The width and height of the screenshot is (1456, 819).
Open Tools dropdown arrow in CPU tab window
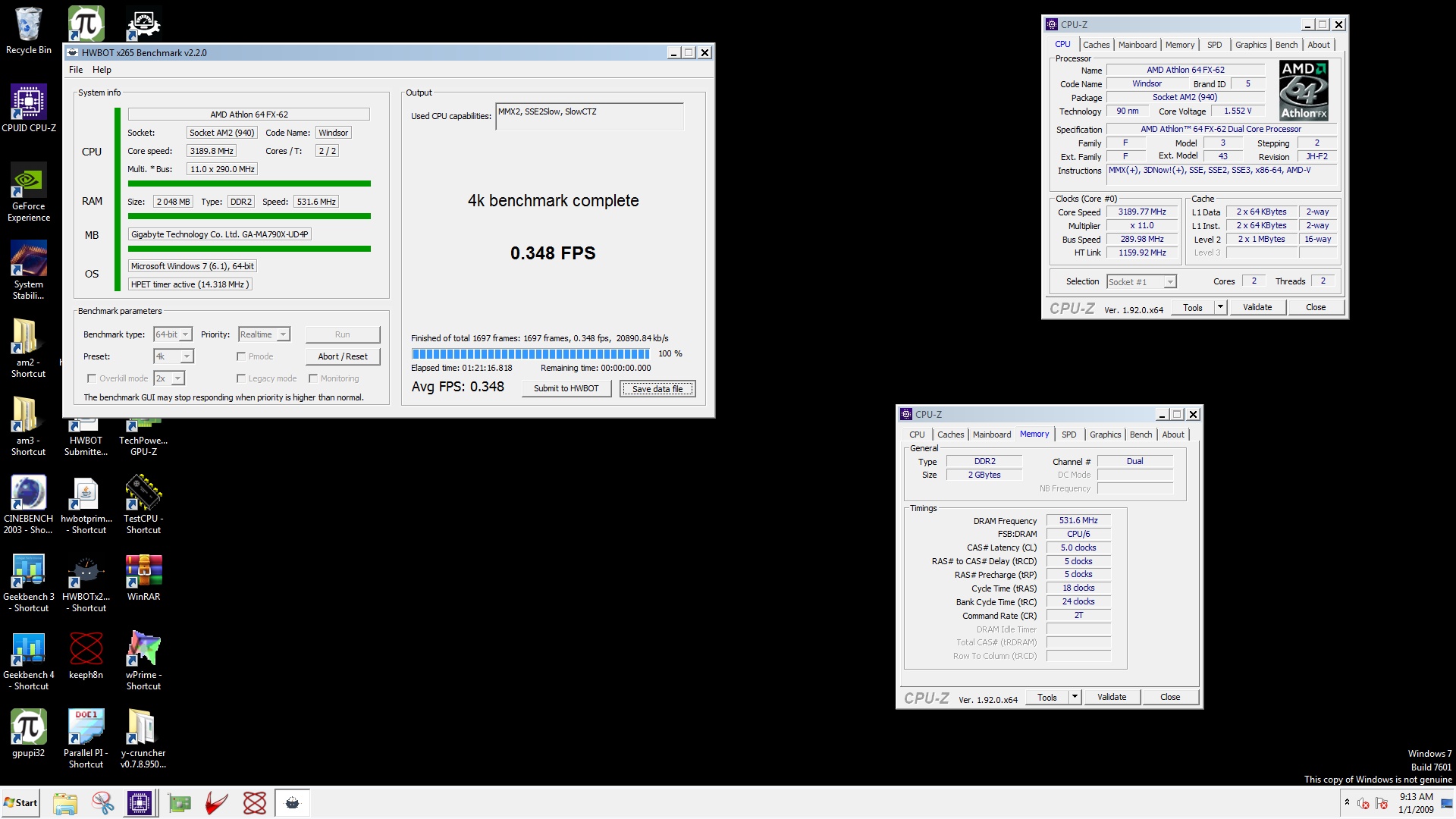1220,307
